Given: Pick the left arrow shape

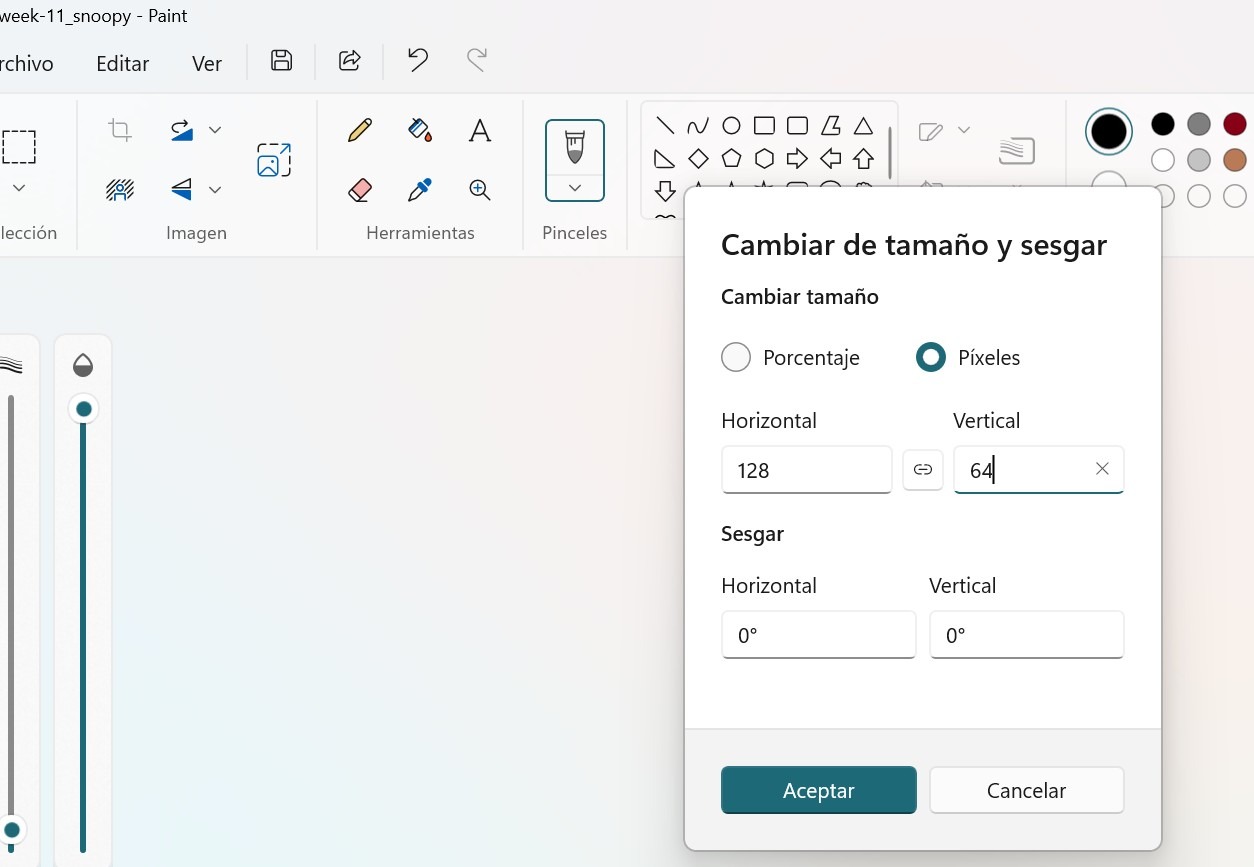Looking at the screenshot, I should coord(830,158).
